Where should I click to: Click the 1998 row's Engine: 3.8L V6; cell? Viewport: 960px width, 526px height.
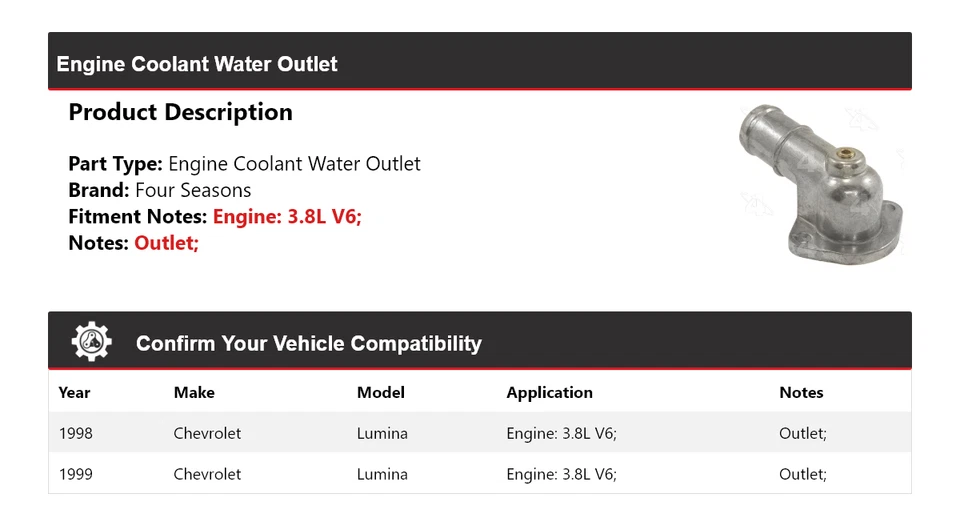click(561, 434)
